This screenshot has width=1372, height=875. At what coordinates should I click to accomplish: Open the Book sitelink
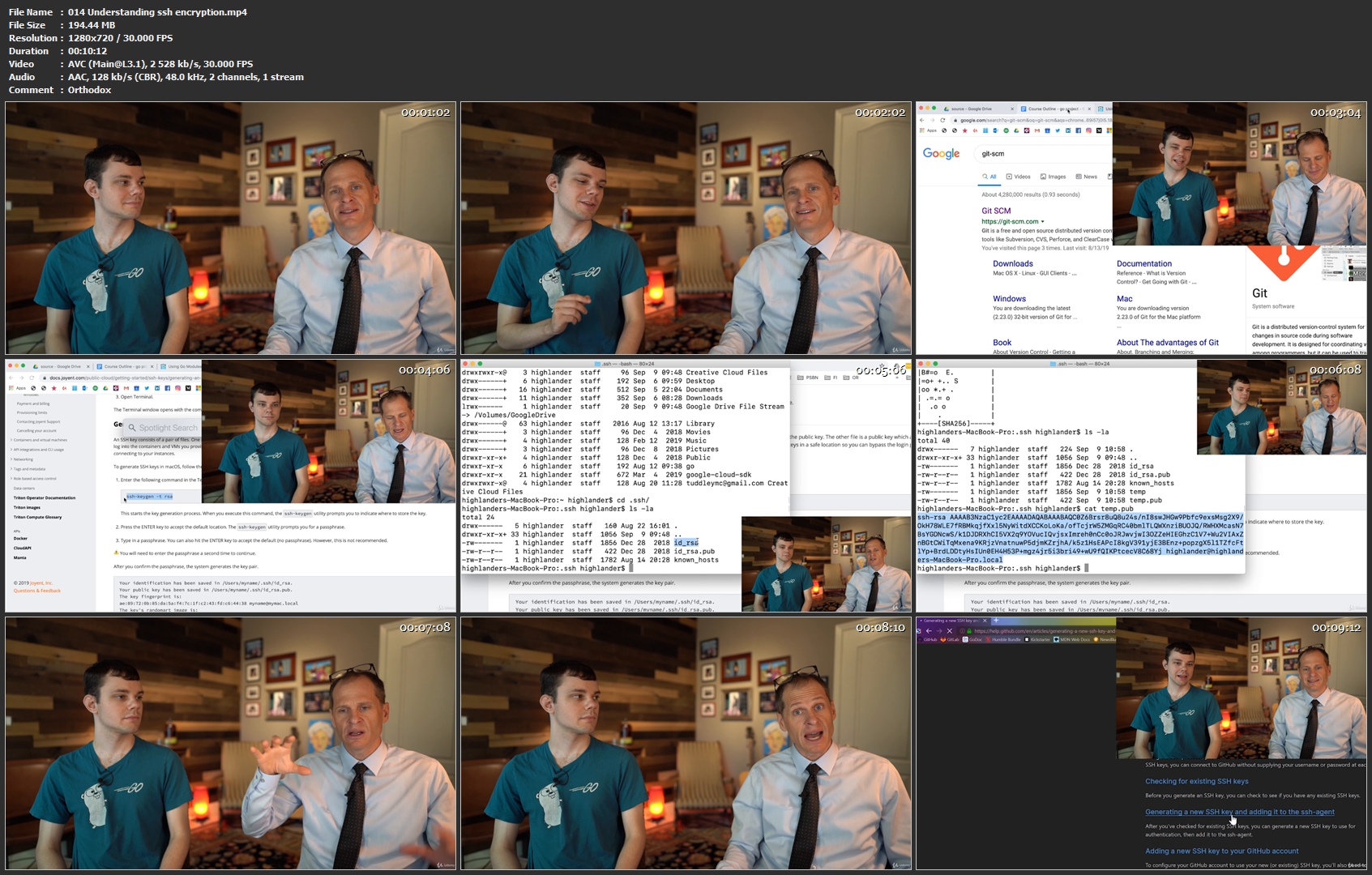1002,342
